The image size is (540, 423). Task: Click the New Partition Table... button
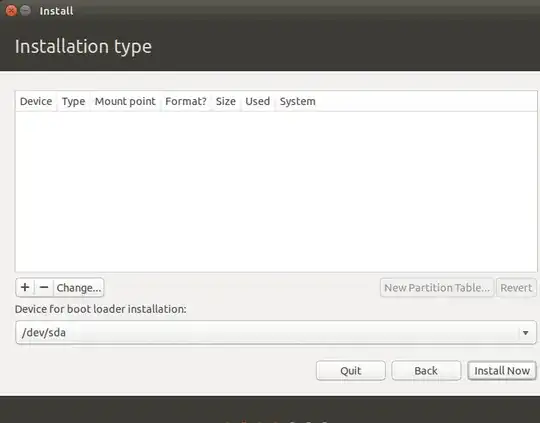(x=437, y=288)
